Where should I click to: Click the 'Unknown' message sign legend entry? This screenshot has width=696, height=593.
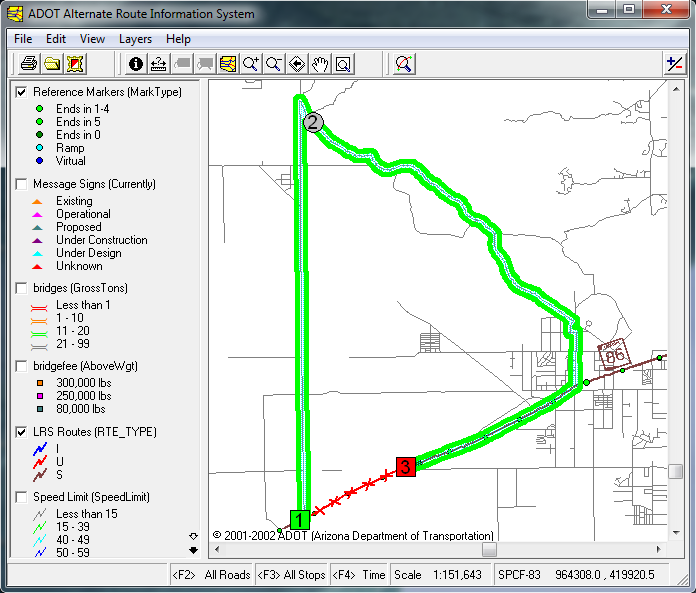pos(79,266)
